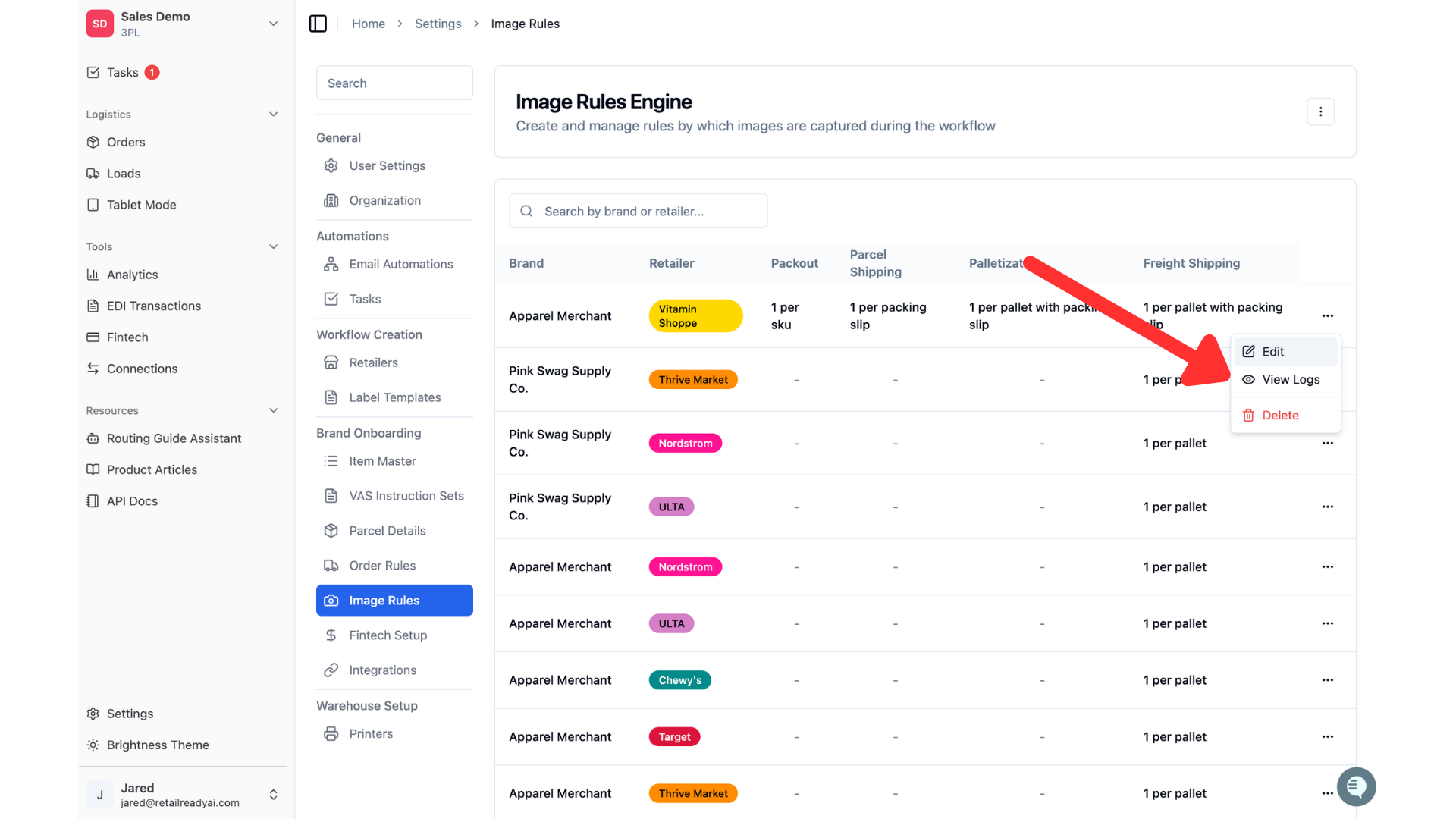Open the Fintech Setup settings

(x=388, y=635)
